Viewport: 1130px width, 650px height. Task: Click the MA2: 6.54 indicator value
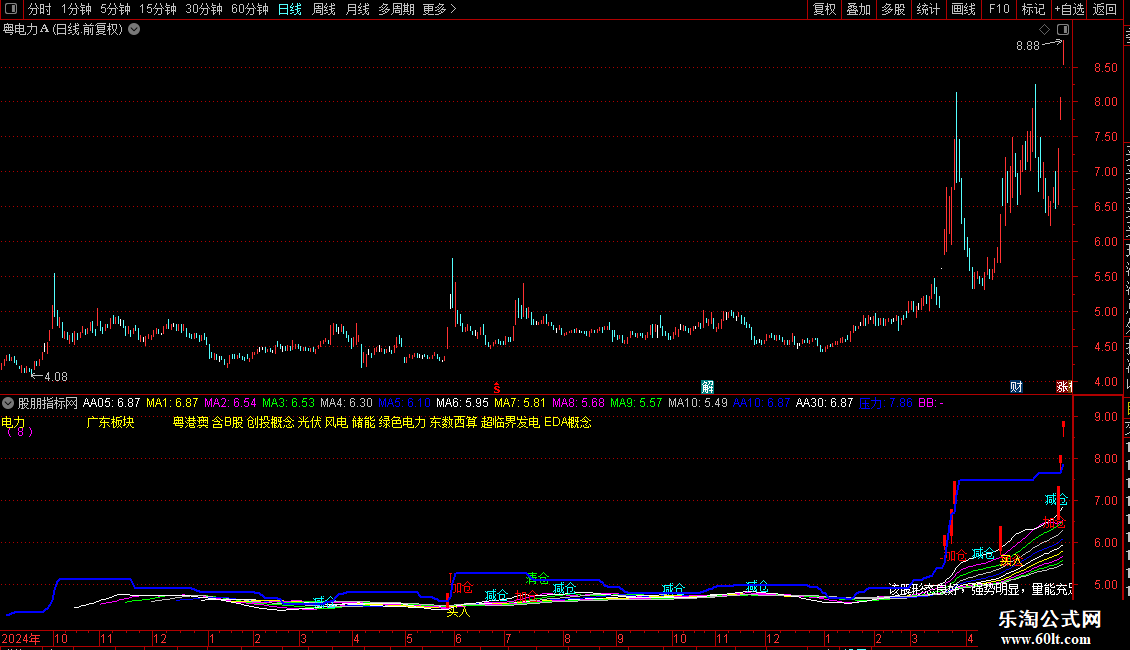pos(230,403)
